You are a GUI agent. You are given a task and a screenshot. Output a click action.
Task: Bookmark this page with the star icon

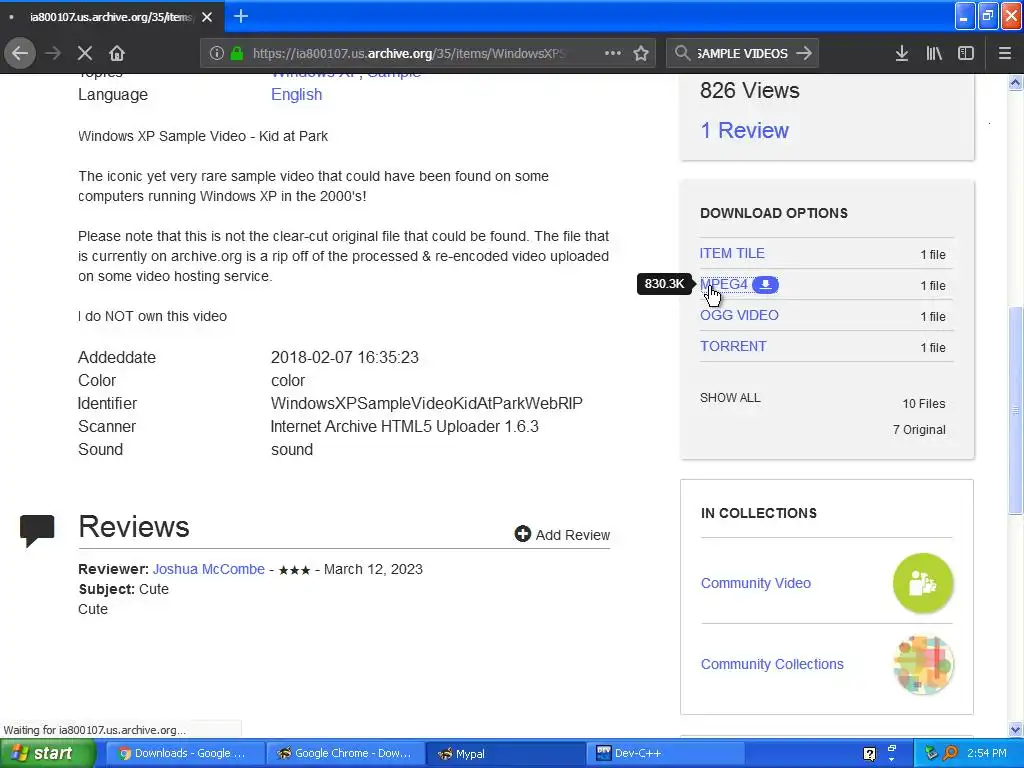click(x=641, y=54)
